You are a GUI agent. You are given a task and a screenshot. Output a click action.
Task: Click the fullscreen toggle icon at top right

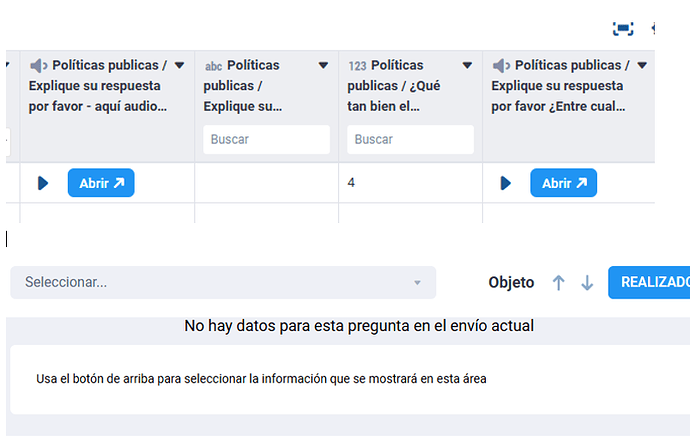623,28
